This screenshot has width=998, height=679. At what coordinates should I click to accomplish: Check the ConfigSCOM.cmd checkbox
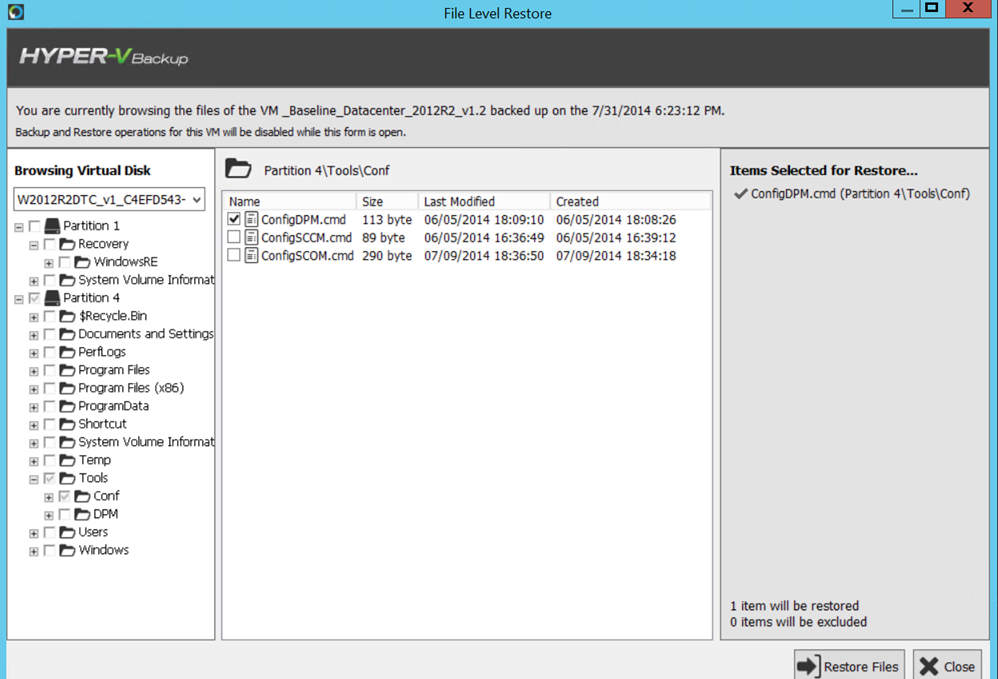(234, 255)
